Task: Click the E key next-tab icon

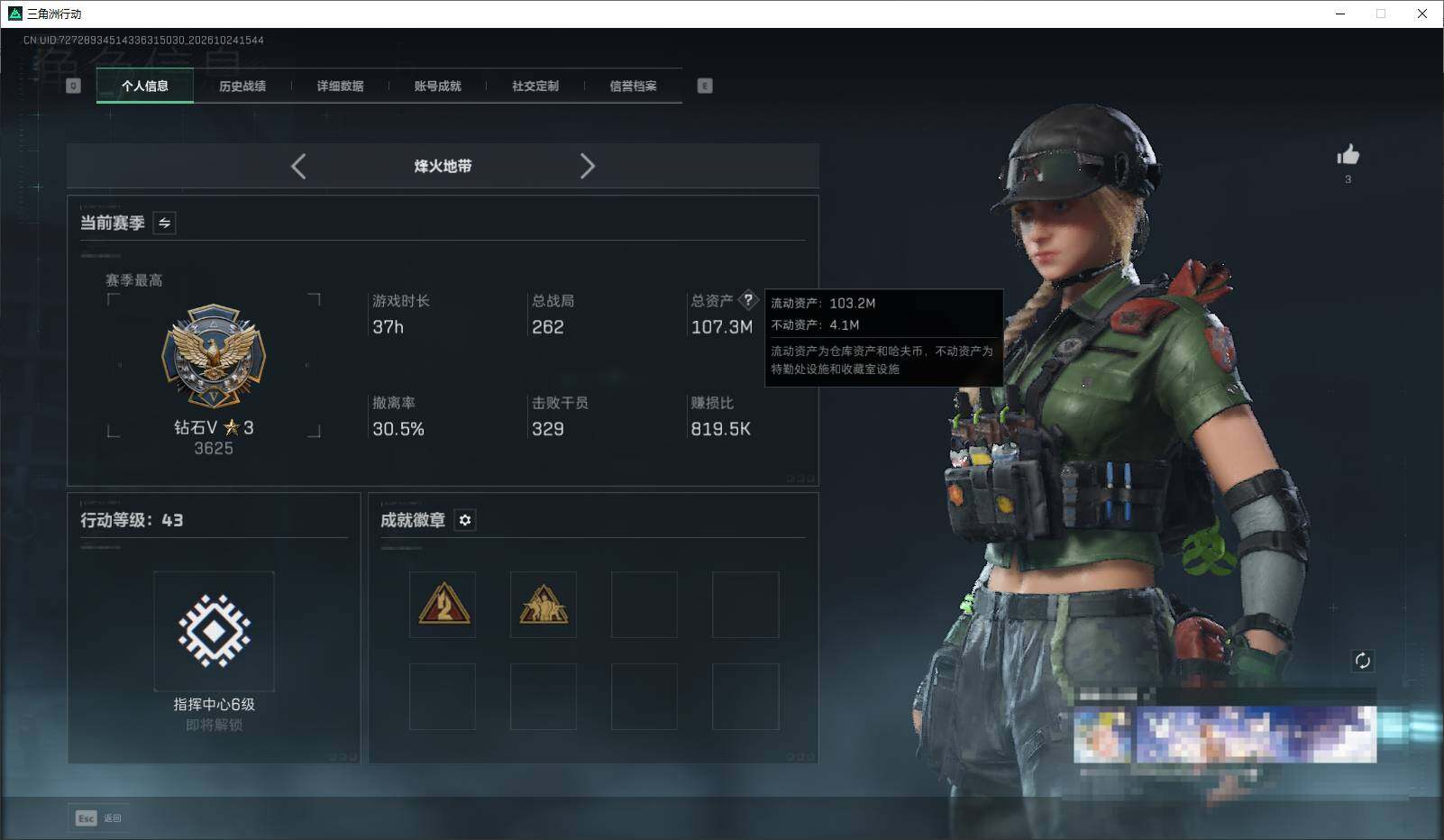Action: 705,86
